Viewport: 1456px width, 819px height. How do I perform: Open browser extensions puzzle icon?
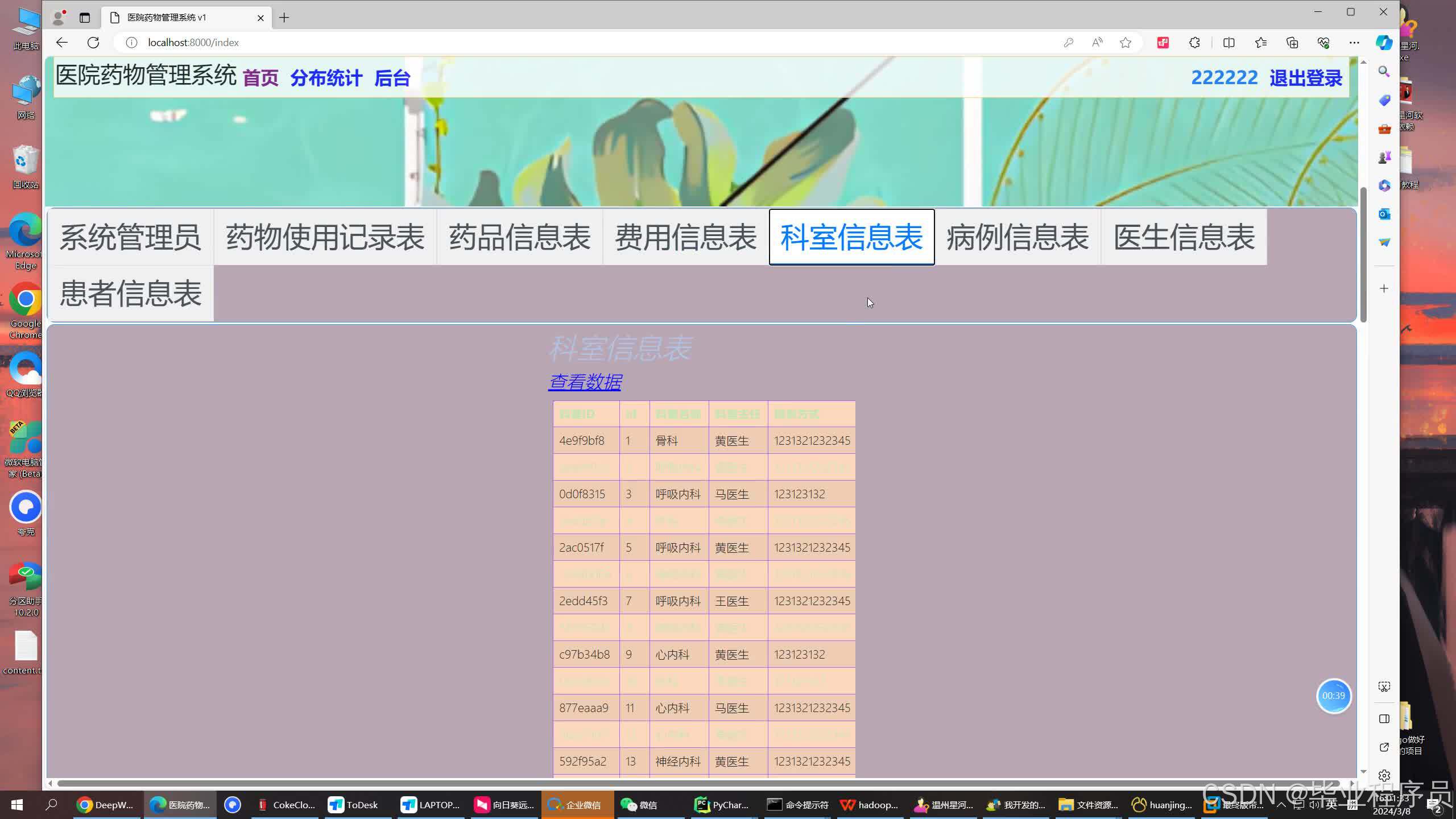point(1194,43)
